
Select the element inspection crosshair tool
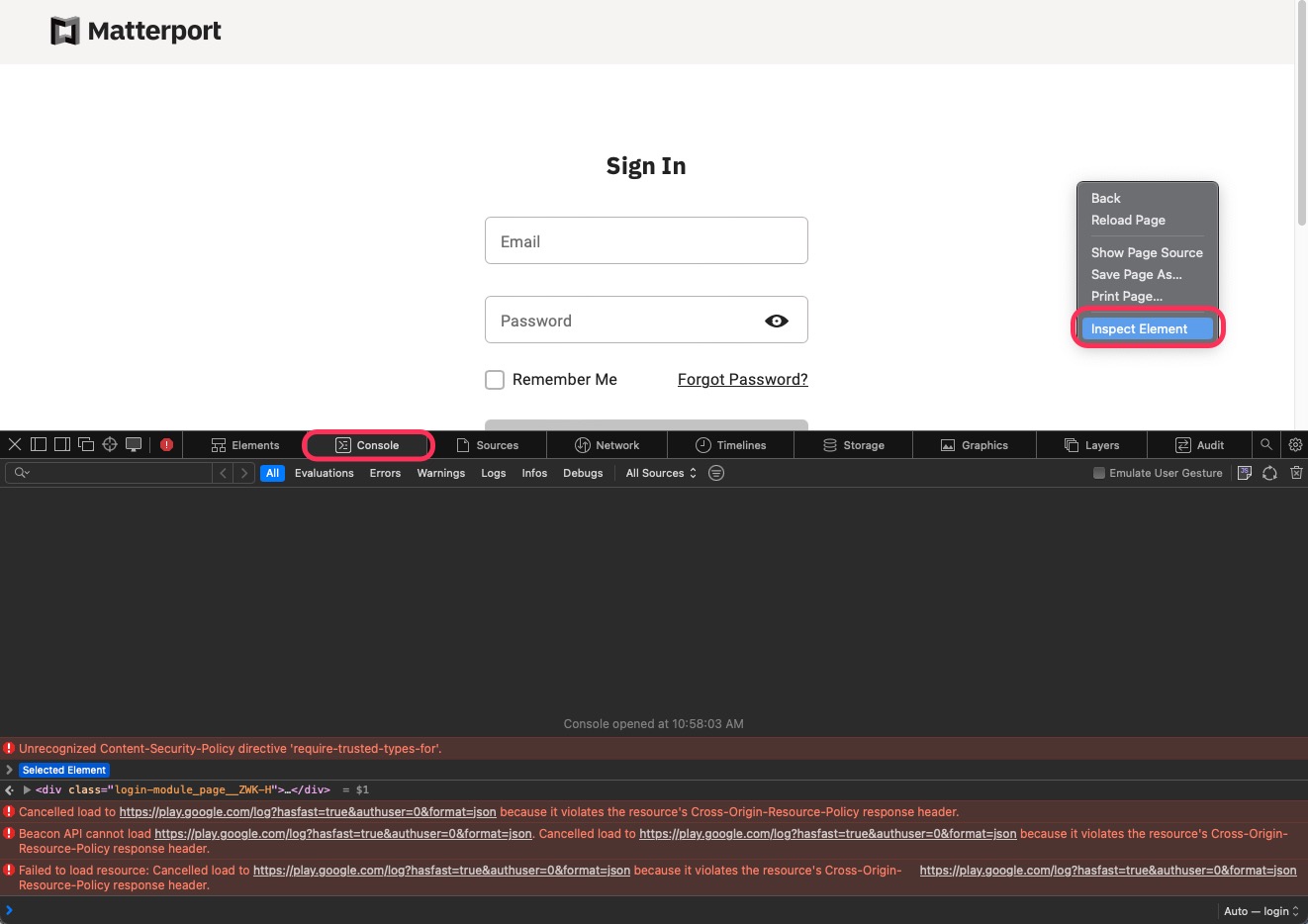click(x=110, y=444)
